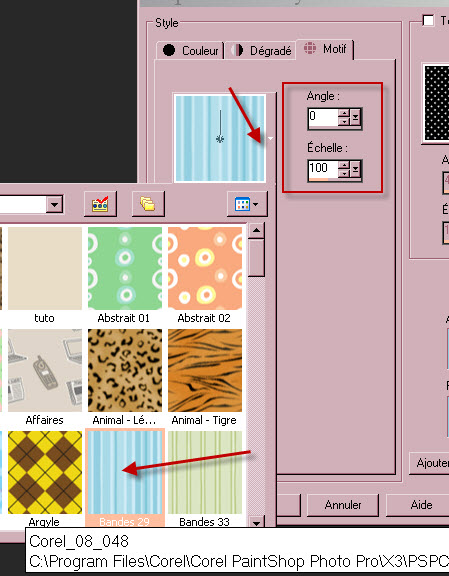The image size is (449, 576).
Task: Click the blue striped current pattern preview
Action: 220,138
